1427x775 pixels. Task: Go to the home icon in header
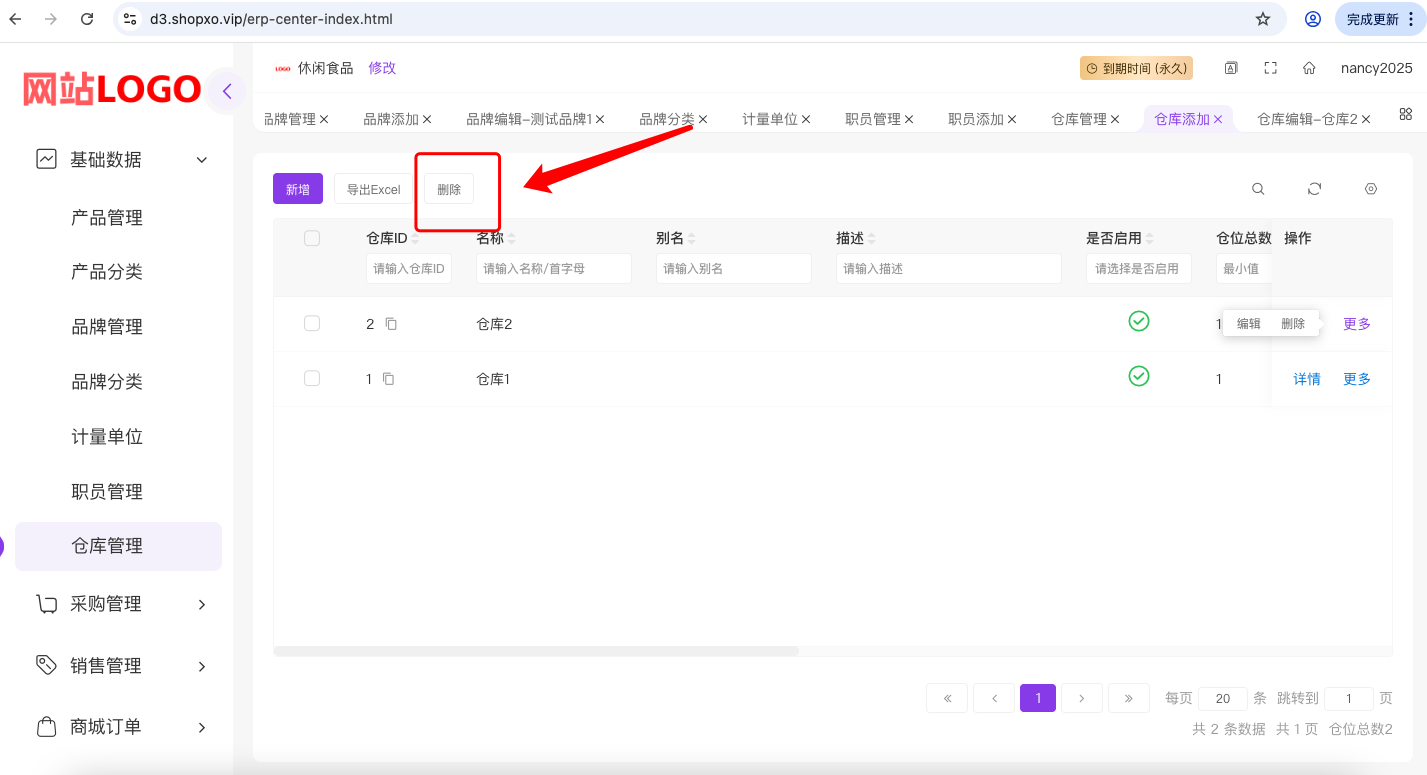click(x=1309, y=68)
